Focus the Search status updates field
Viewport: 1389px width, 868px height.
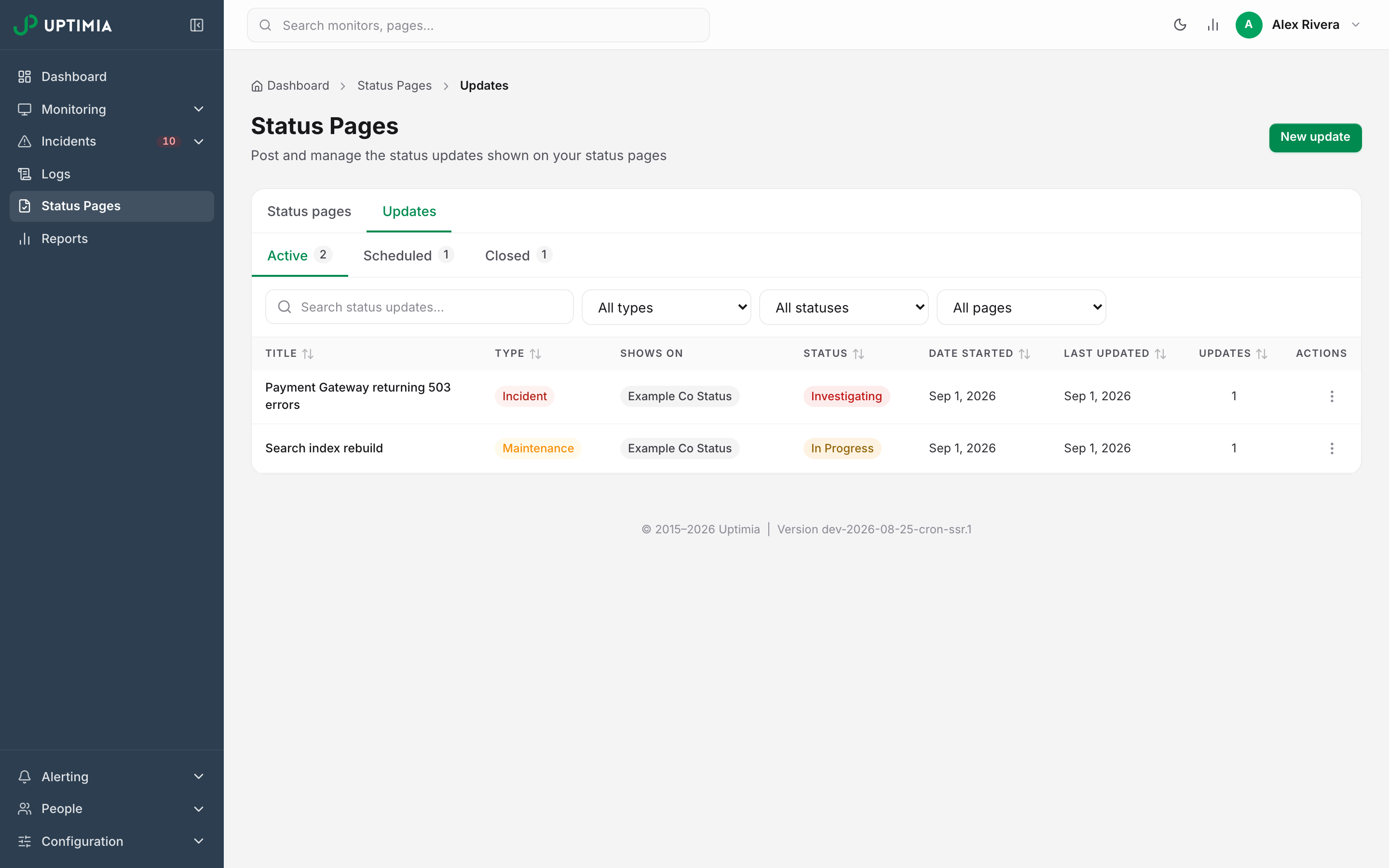(420, 307)
